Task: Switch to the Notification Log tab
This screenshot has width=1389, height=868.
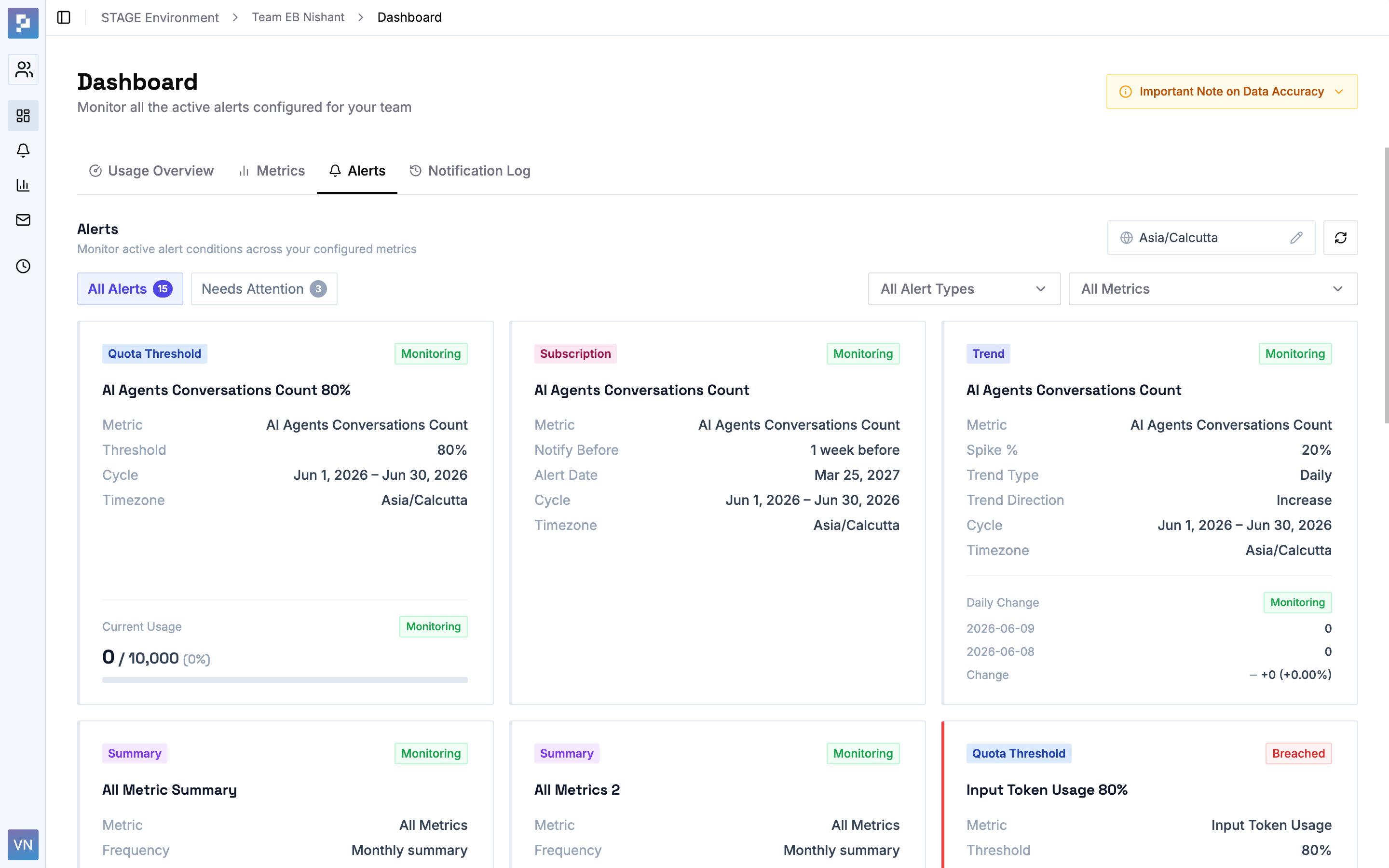Action: click(469, 171)
